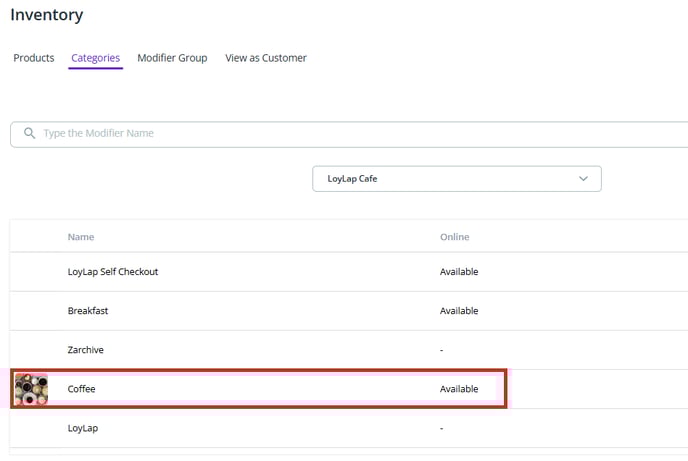Click the Coffee category name
The width and height of the screenshot is (688, 461).
pos(82,389)
